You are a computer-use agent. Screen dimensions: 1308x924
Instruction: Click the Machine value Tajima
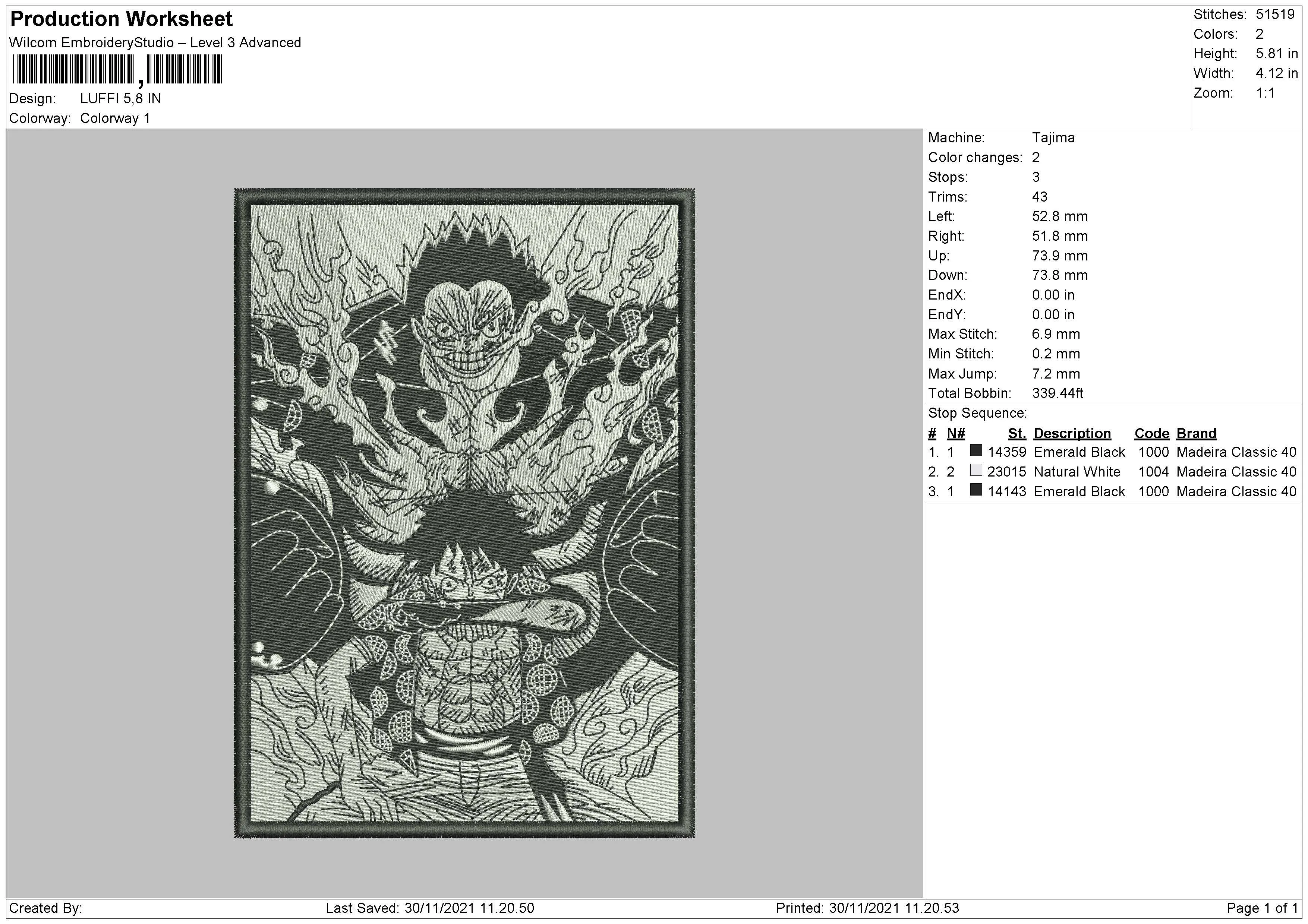pyautogui.click(x=1053, y=138)
